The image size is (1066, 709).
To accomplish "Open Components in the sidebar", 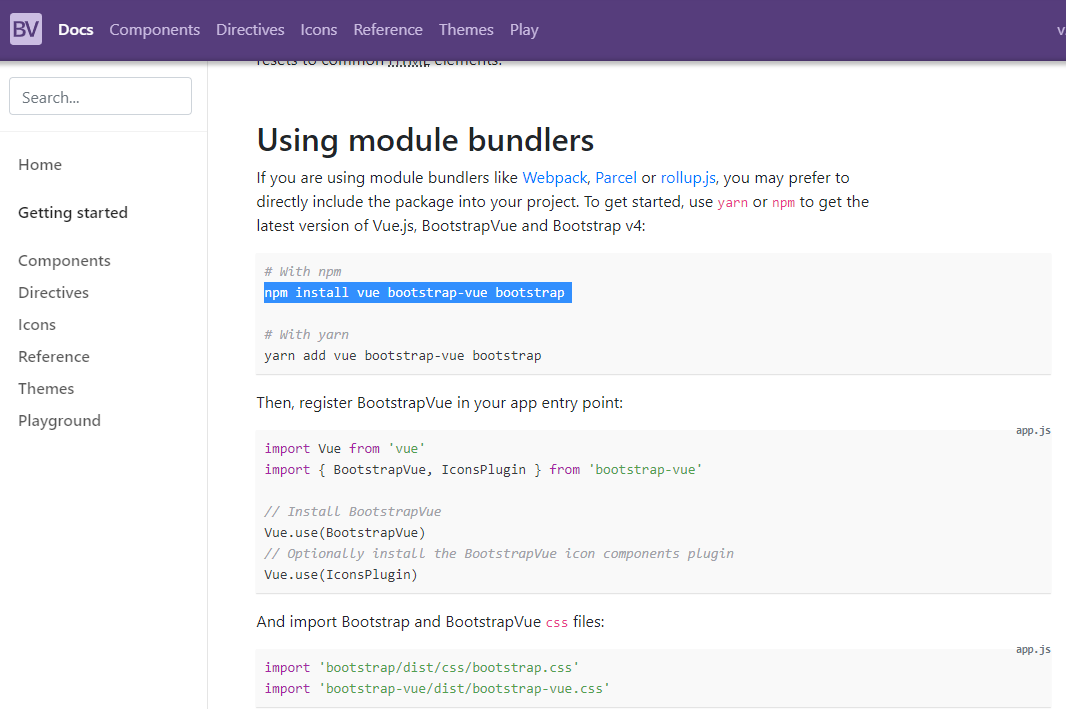I will (65, 261).
